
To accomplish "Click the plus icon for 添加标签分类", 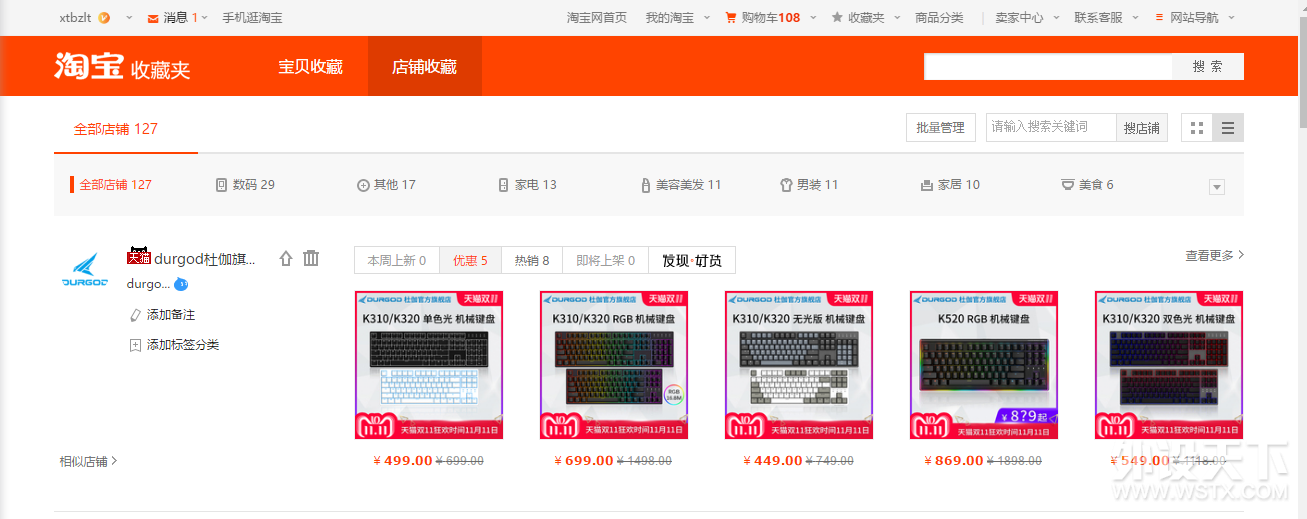I will pos(136,345).
